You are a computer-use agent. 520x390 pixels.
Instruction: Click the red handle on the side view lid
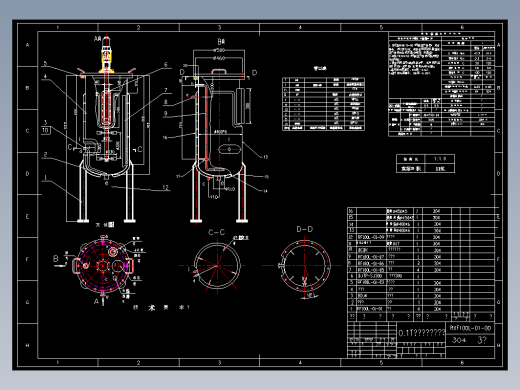coord(219,71)
